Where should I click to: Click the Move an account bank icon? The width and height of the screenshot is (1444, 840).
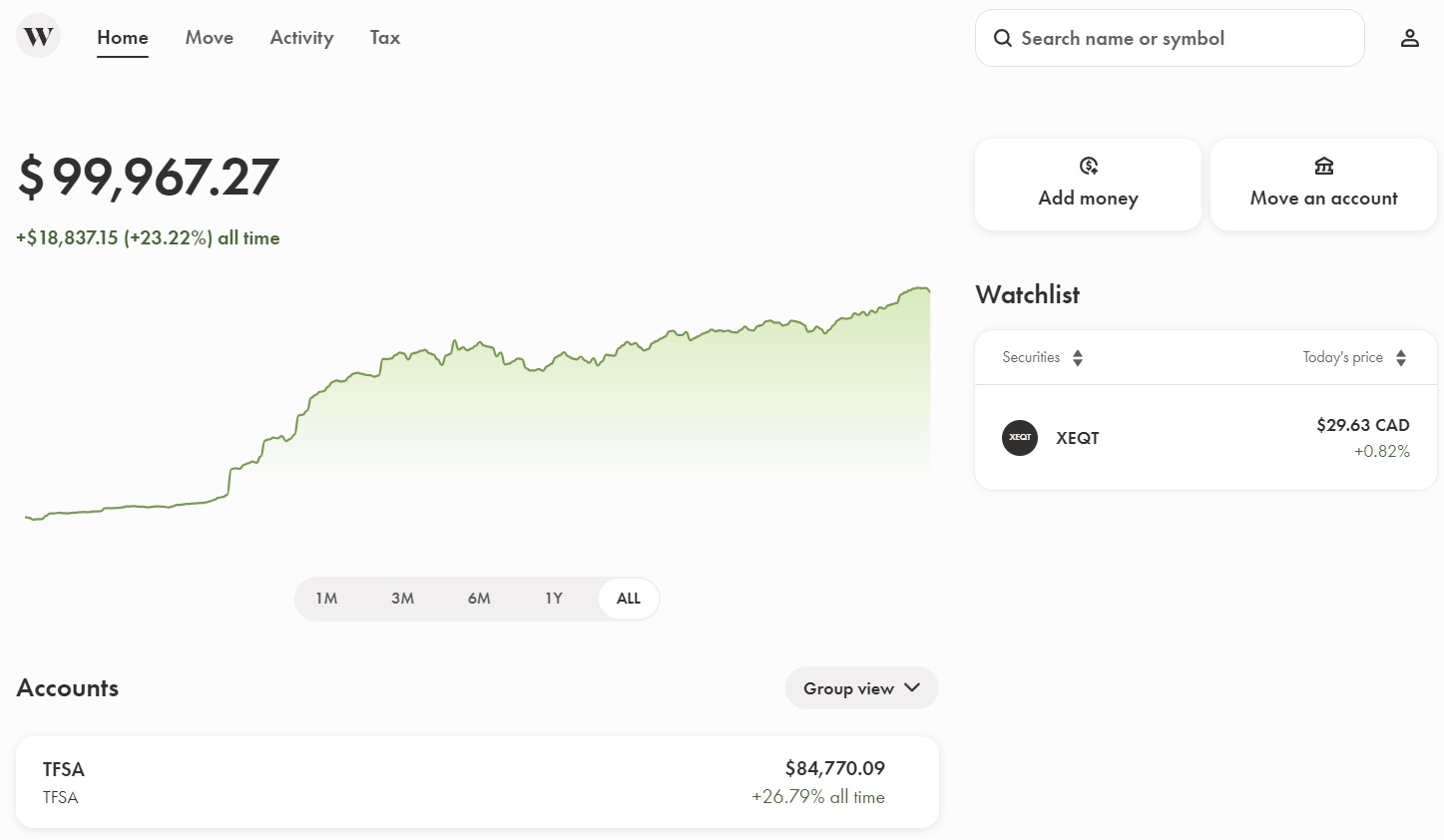1323,166
